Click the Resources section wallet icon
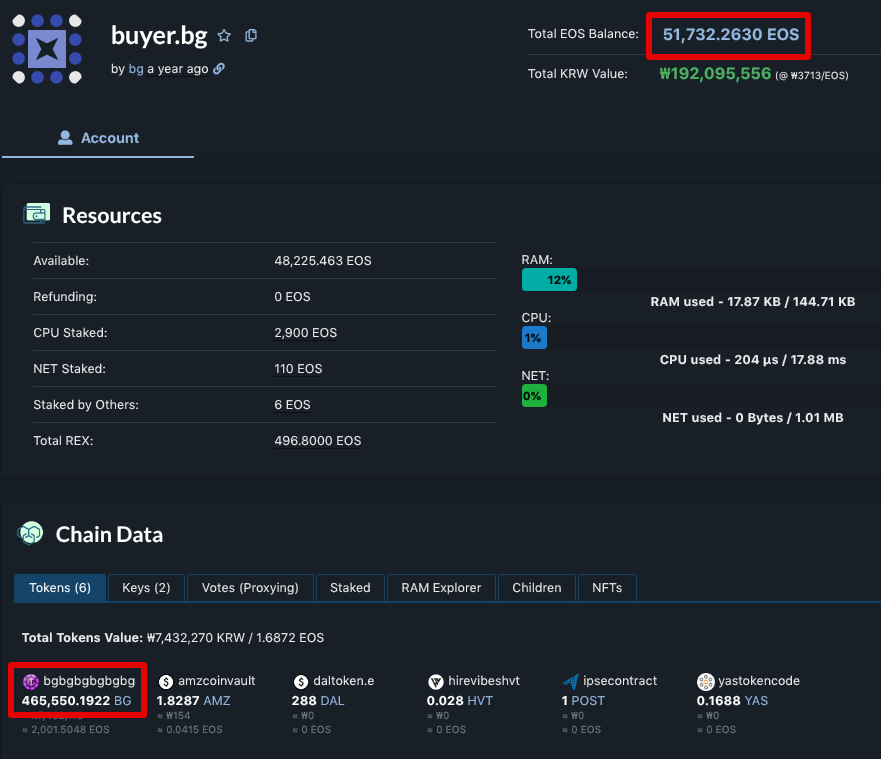881x759 pixels. [37, 214]
